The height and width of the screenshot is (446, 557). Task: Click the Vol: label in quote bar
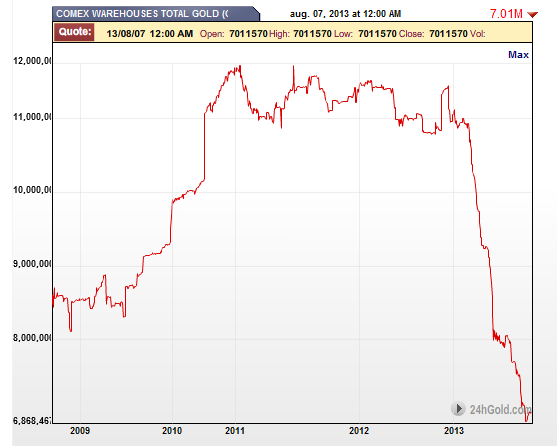coord(477,34)
